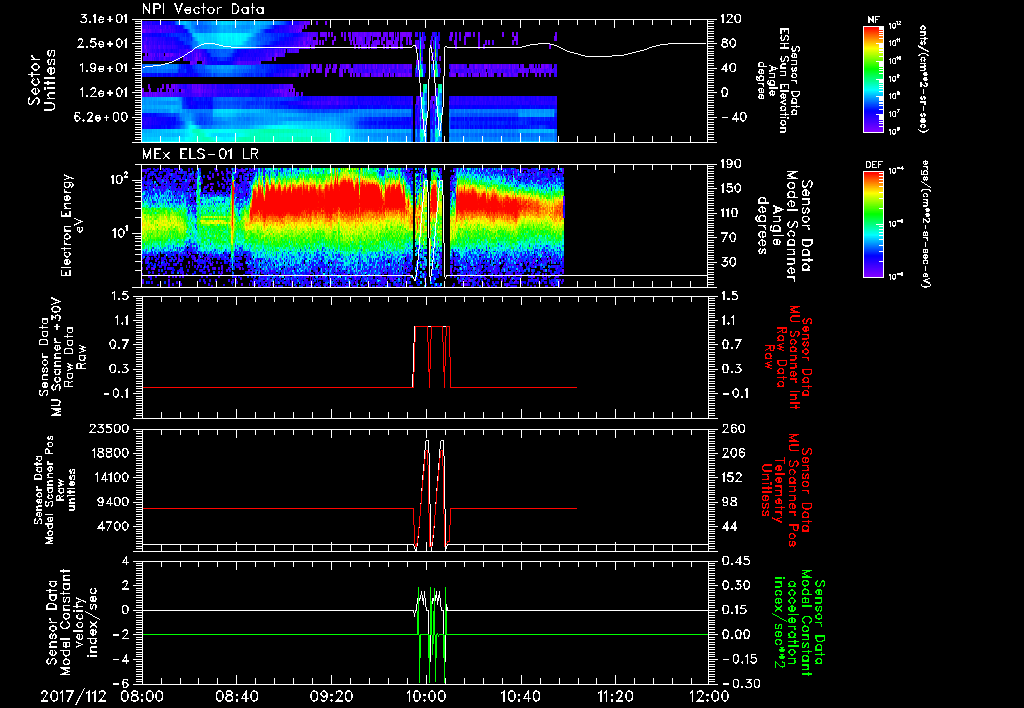Screen dimensions: 1024x708
Task: Click the 14100 scanner position tick label
Action: (x=108, y=478)
